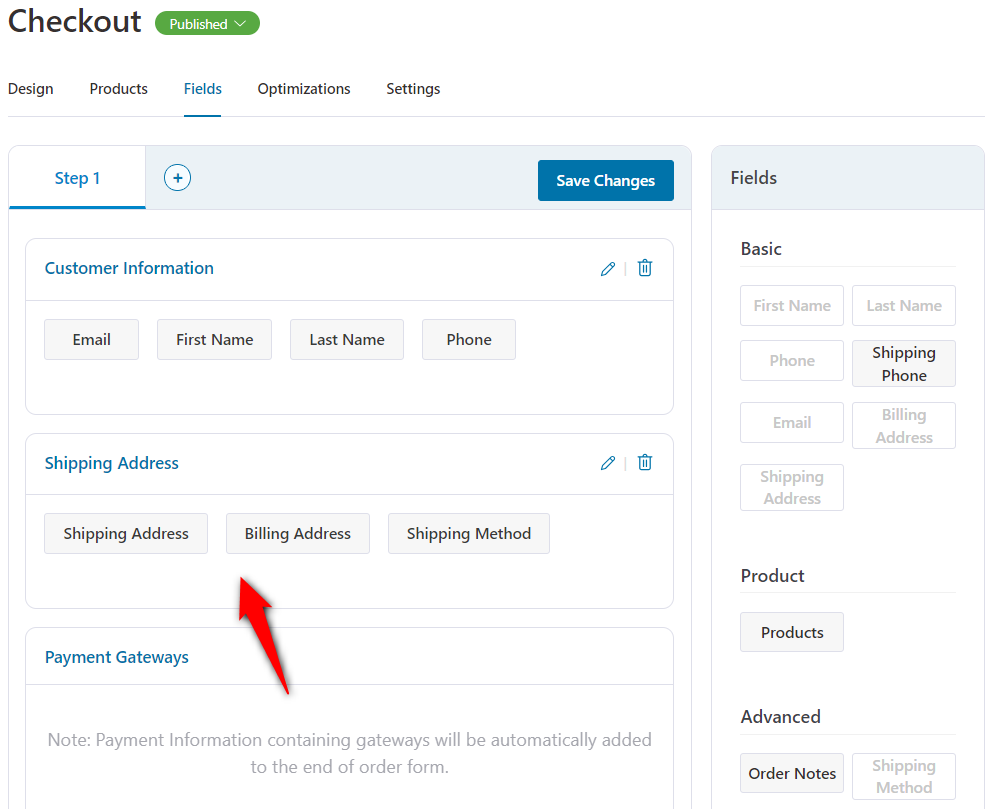Viewport: 992px width, 809px height.
Task: Select the First Name field in Customer Information
Action: [214, 340]
